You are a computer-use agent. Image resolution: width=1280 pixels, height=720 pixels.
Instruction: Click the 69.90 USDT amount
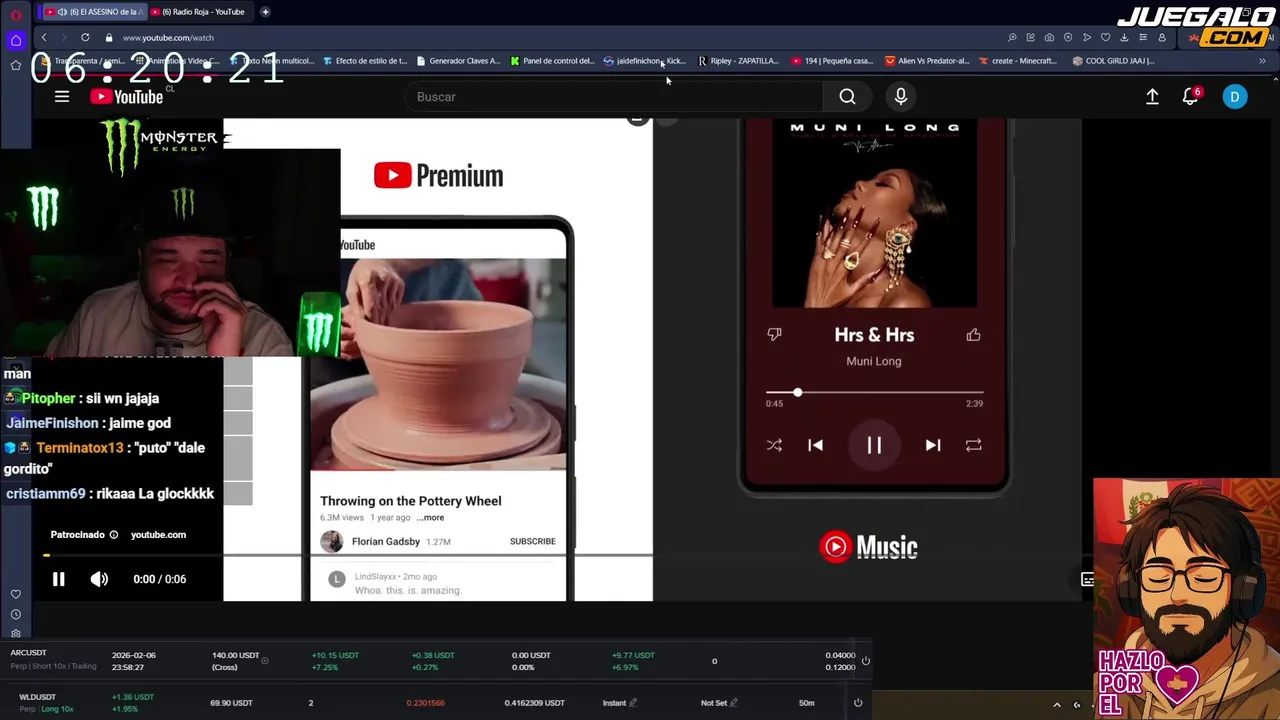[x=231, y=703]
